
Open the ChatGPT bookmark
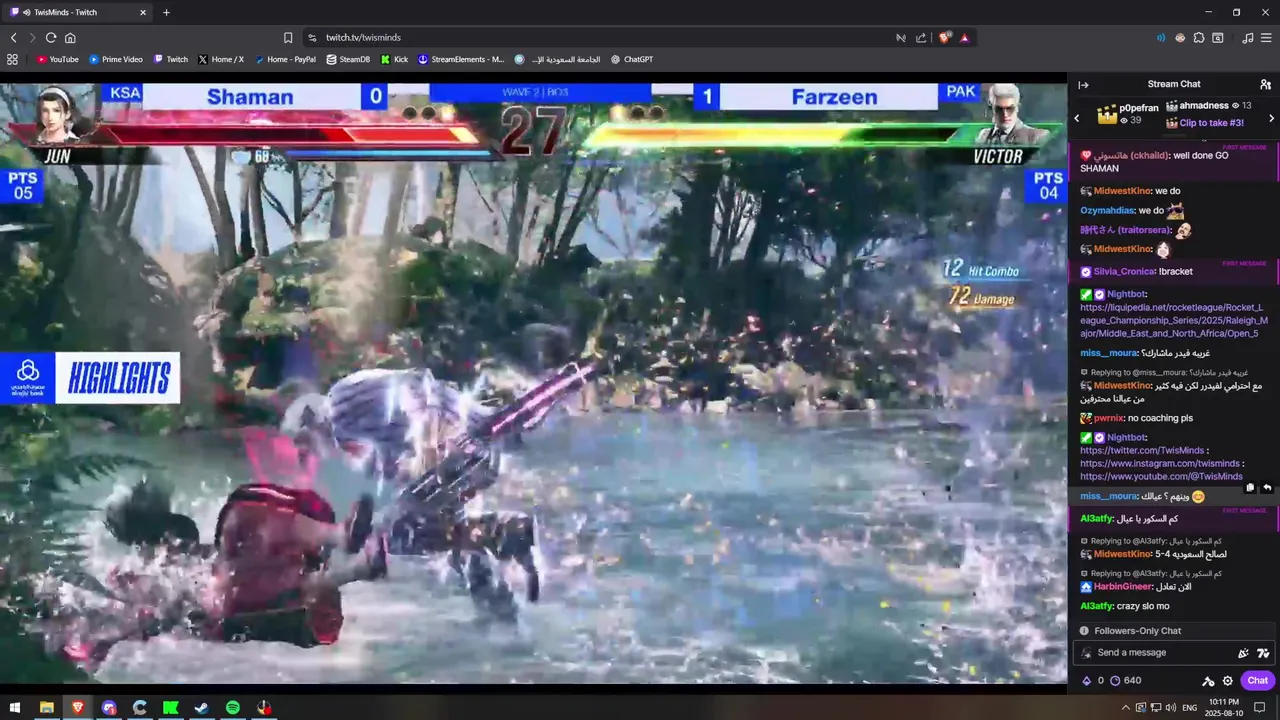click(x=632, y=60)
